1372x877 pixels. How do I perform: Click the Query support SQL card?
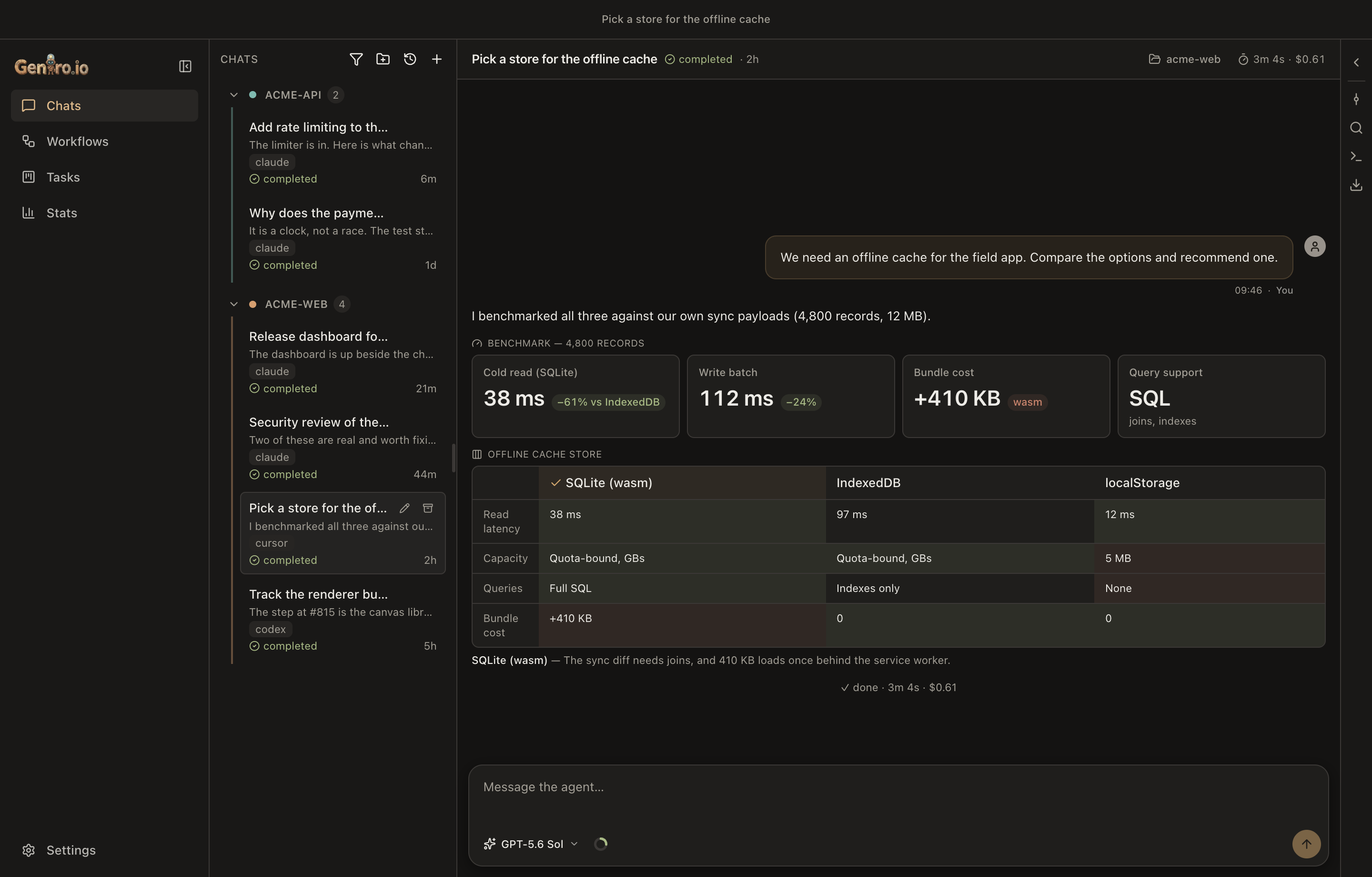coord(1221,396)
